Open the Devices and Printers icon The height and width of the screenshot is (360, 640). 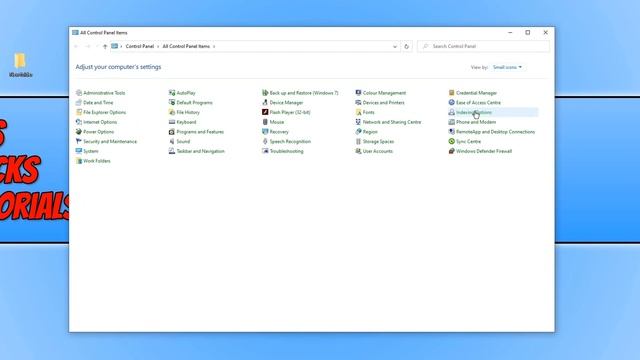[358, 103]
